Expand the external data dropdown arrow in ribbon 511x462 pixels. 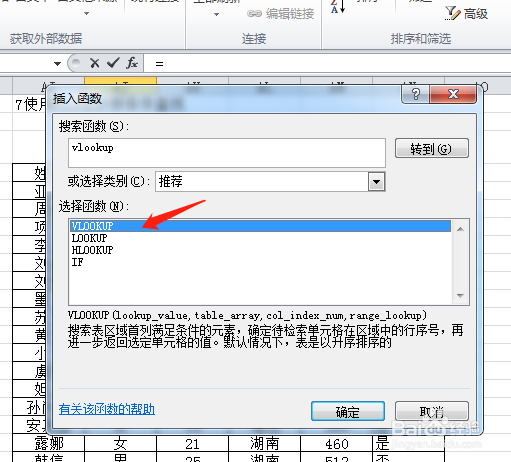click(86, 14)
